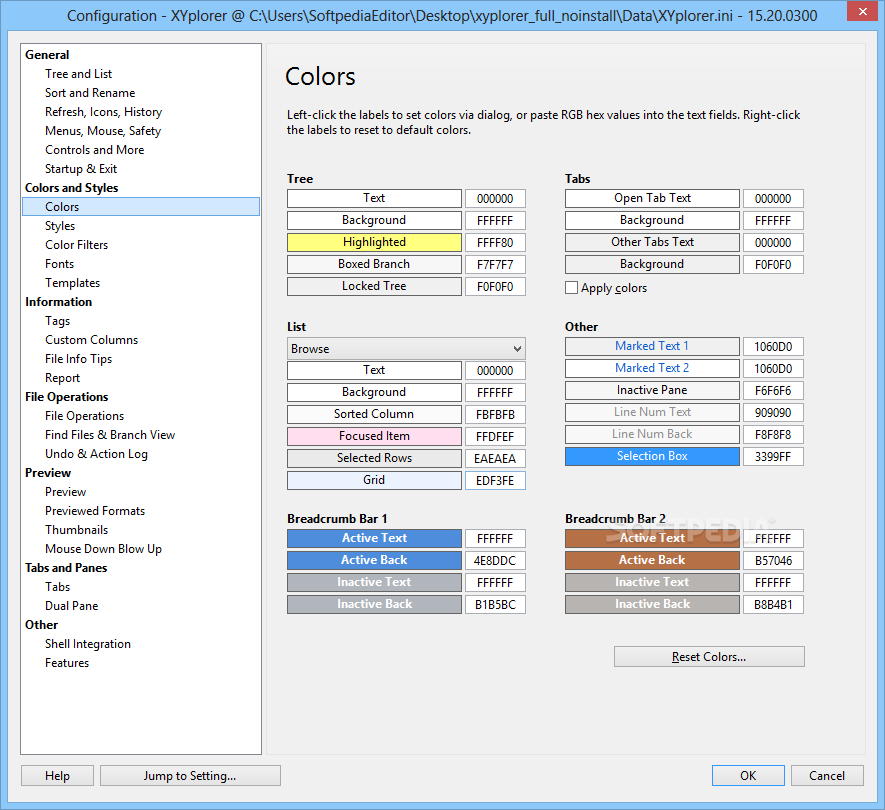This screenshot has height=810, width=885.
Task: Change the List Grid color label
Action: click(374, 480)
